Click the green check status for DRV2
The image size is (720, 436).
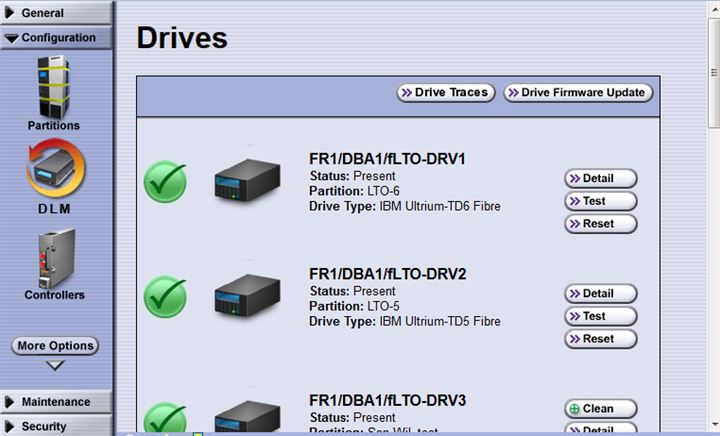pyautogui.click(x=165, y=297)
